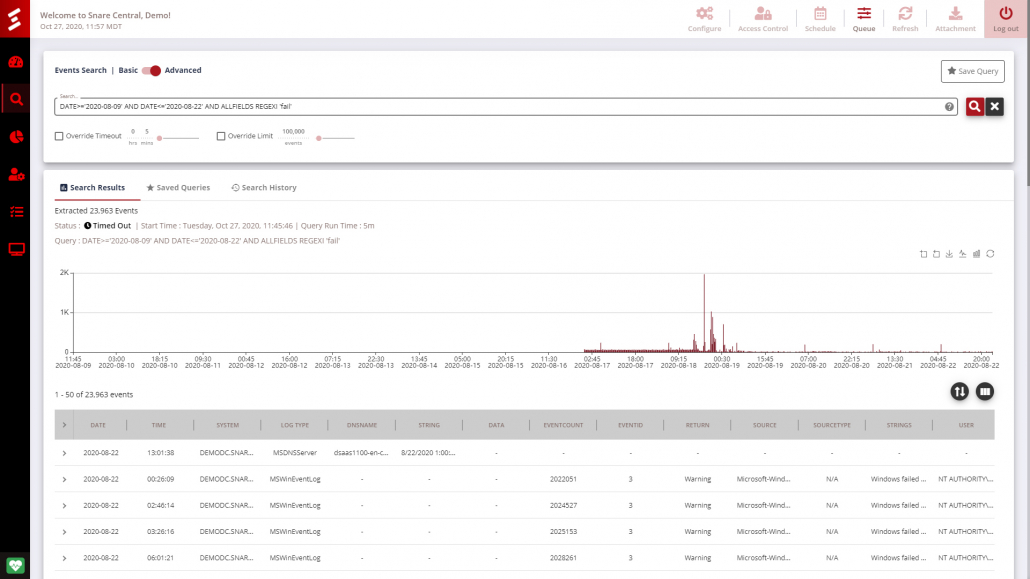Image resolution: width=1030 pixels, height=579 pixels.
Task: Select the MSDNSServer log type cell
Action: pyautogui.click(x=295, y=453)
